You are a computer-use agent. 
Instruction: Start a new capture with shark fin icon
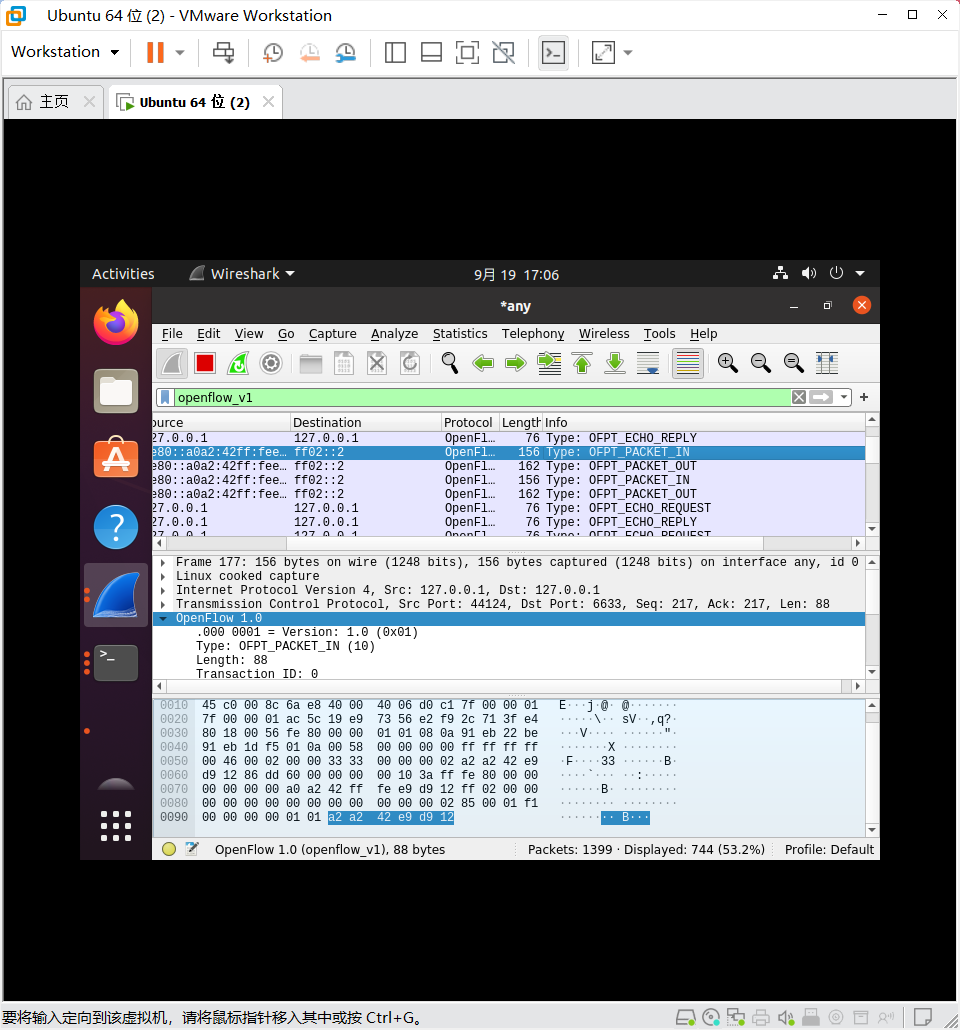172,363
